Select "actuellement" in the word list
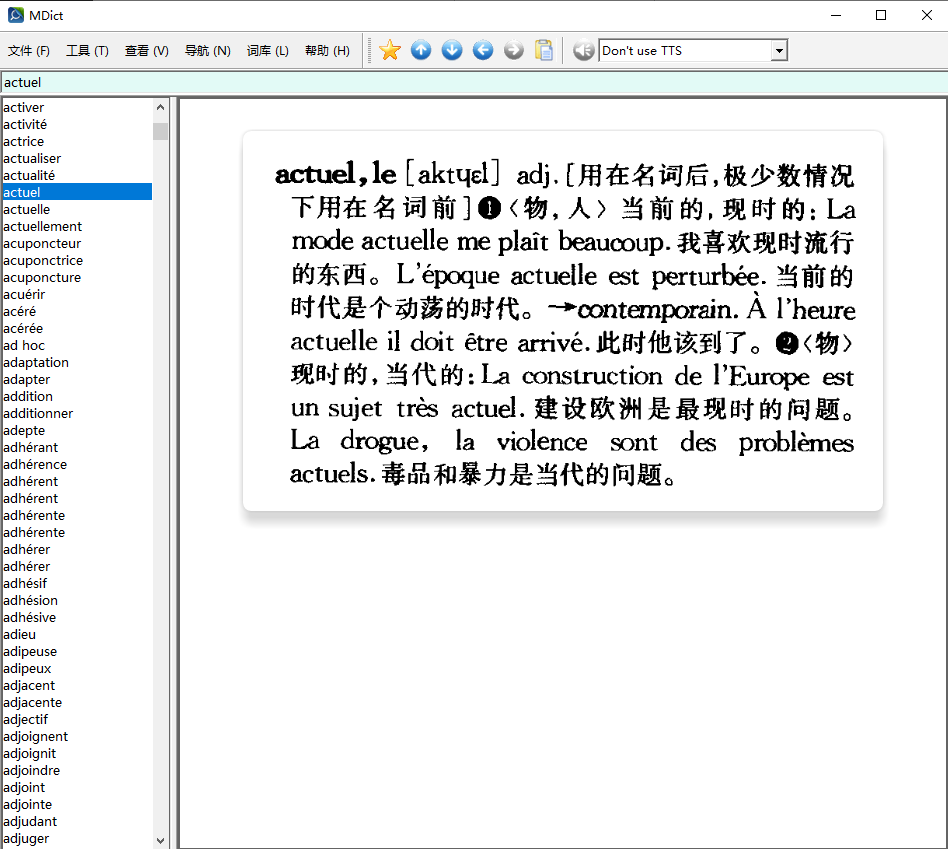This screenshot has height=849, width=948. point(42,226)
